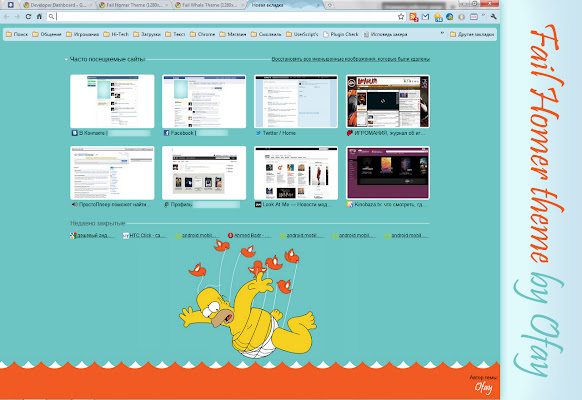The width and height of the screenshot is (582, 400).
Task: Open the ИГРОМАНИЯ magazine thumbnail
Action: (388, 101)
